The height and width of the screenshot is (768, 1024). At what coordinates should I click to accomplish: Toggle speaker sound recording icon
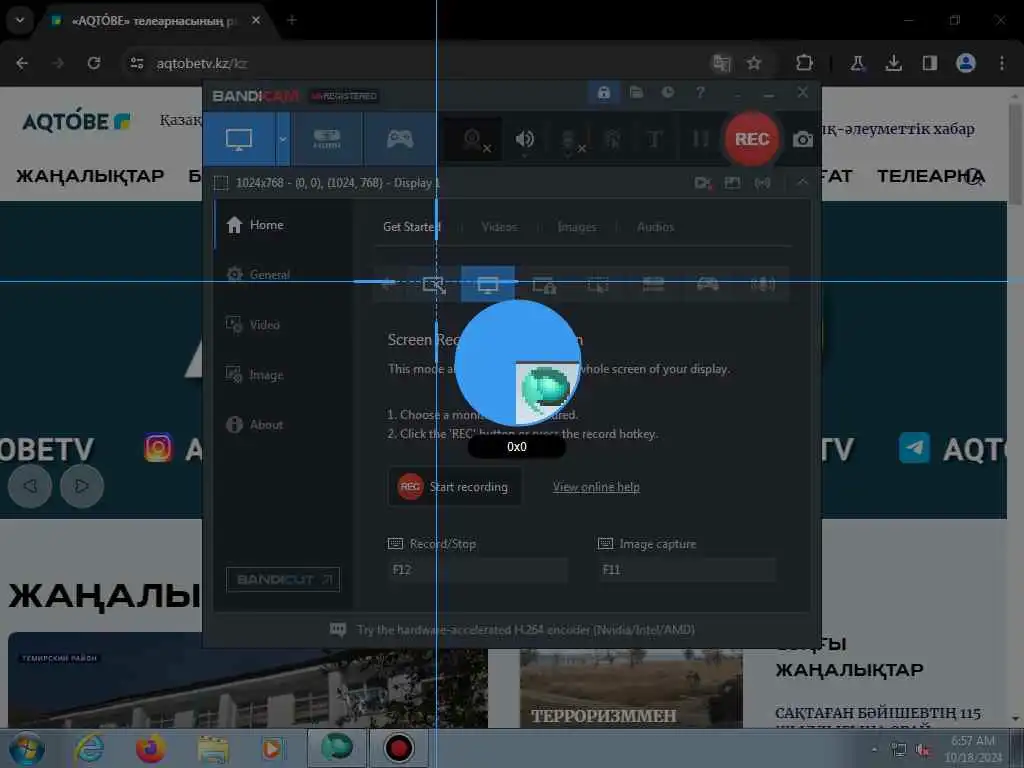pos(524,139)
